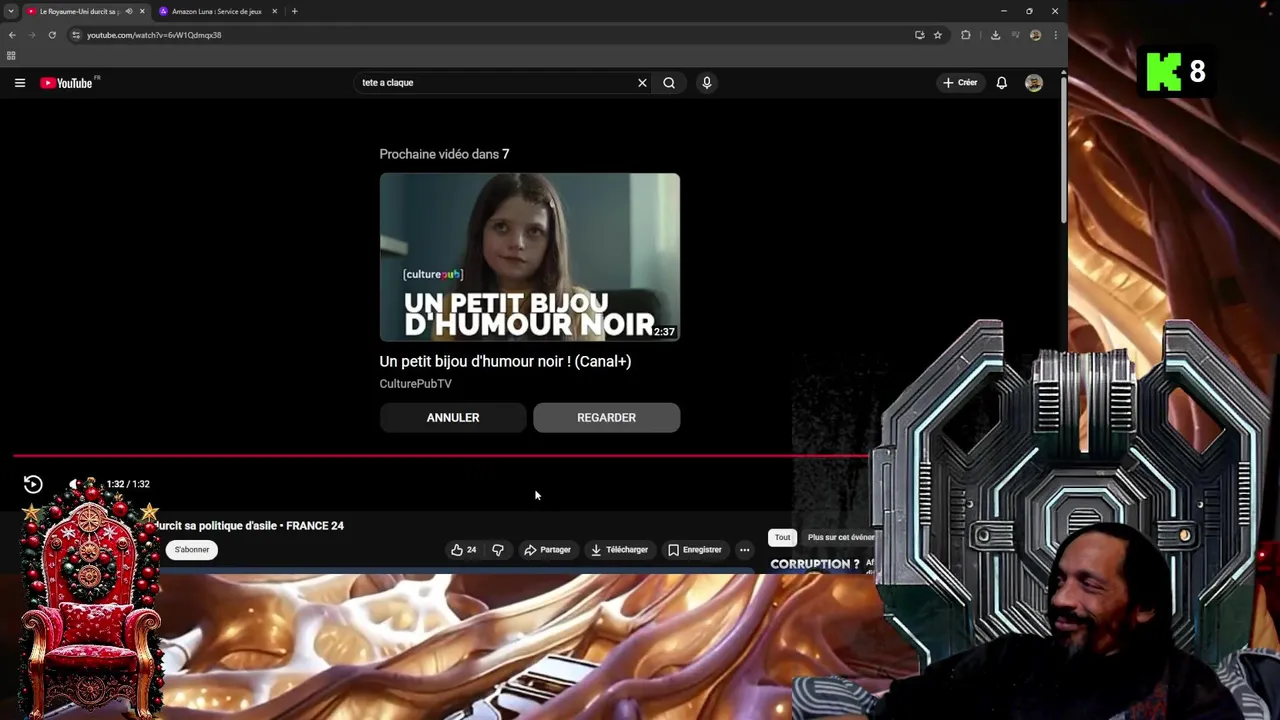Click the browser address bar URL
The height and width of the screenshot is (720, 1280).
(x=154, y=35)
